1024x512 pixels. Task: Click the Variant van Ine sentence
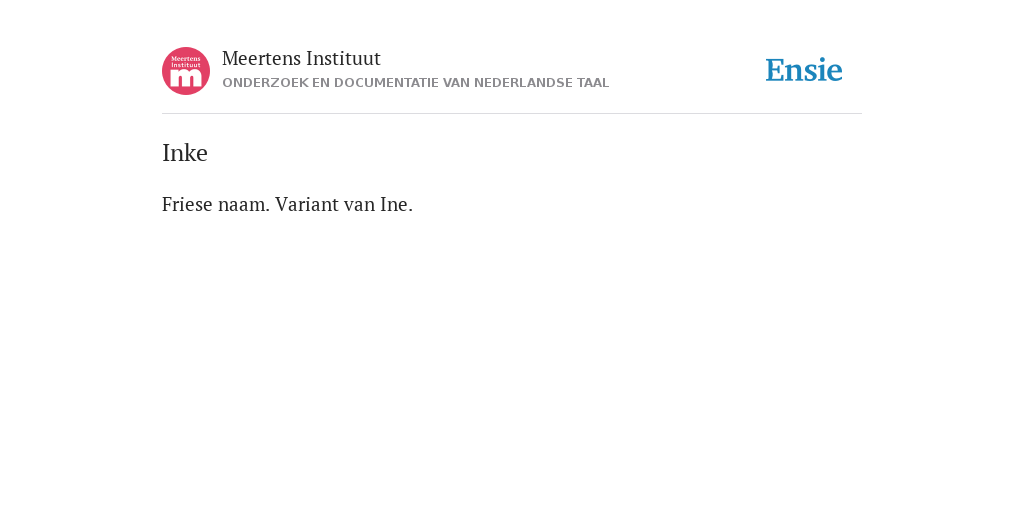pos(344,204)
